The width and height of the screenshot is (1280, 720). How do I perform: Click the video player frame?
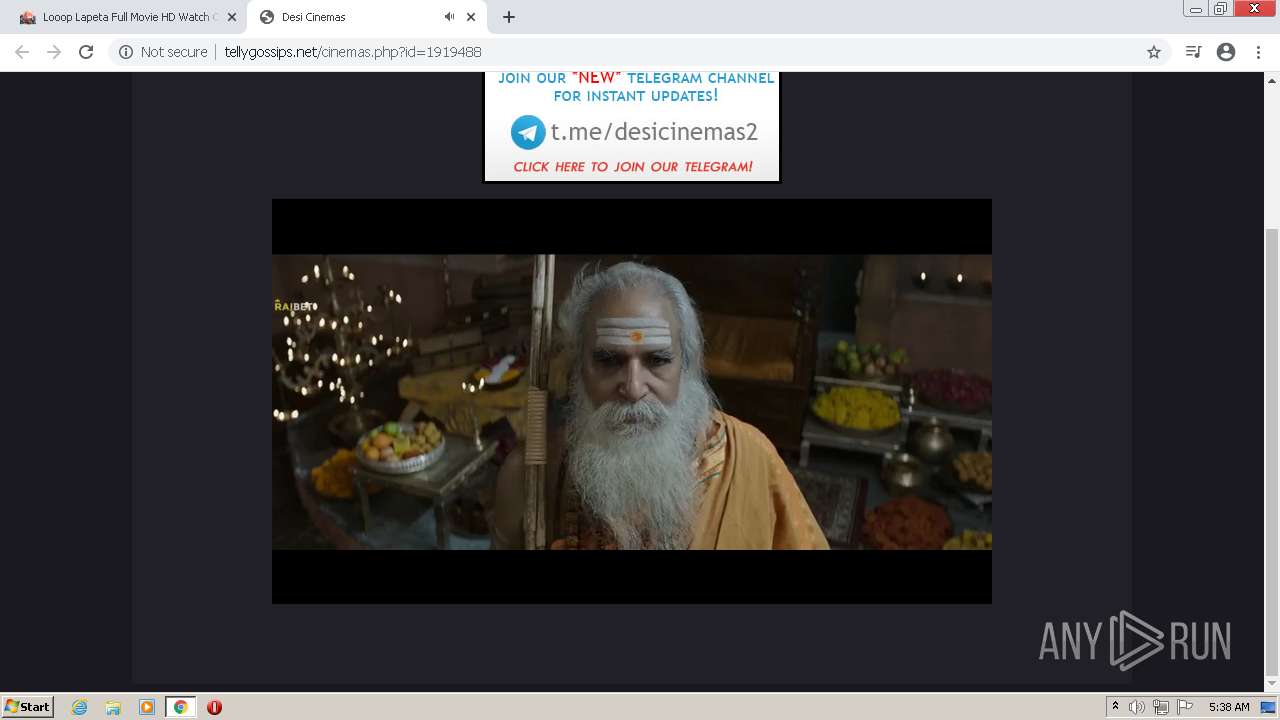tap(632, 401)
